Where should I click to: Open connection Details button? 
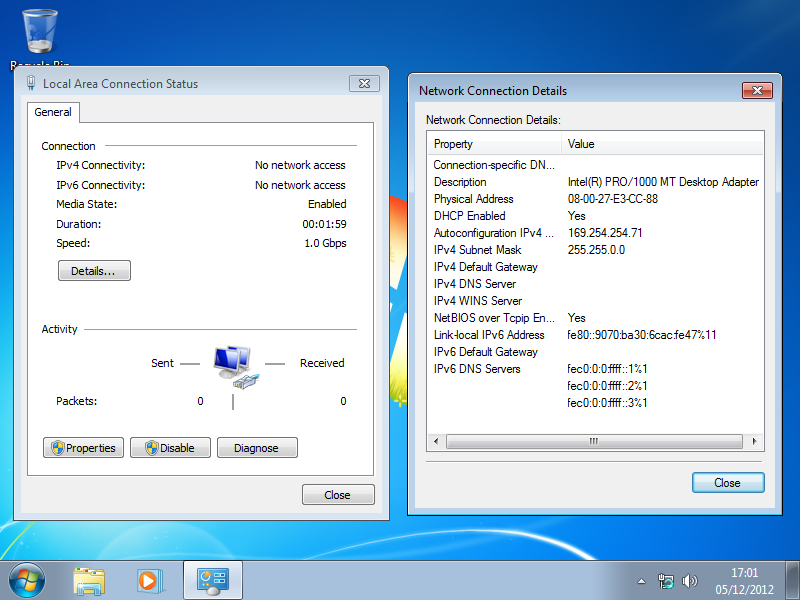click(94, 271)
